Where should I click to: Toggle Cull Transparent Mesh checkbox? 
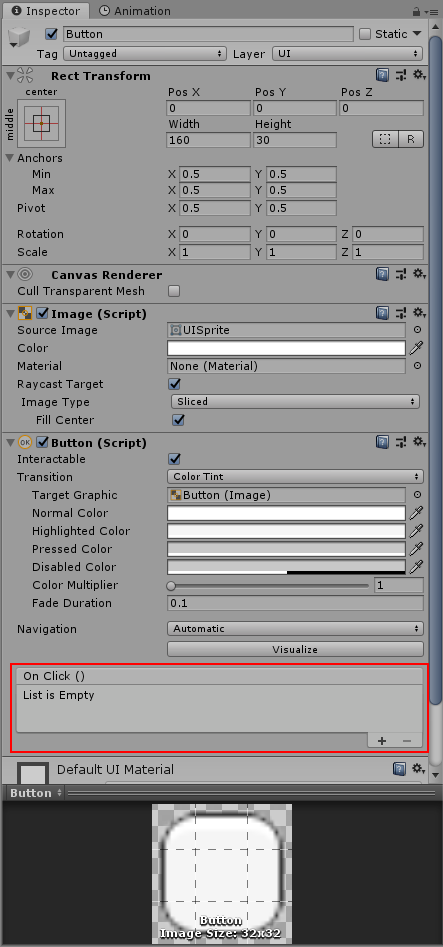tap(174, 291)
